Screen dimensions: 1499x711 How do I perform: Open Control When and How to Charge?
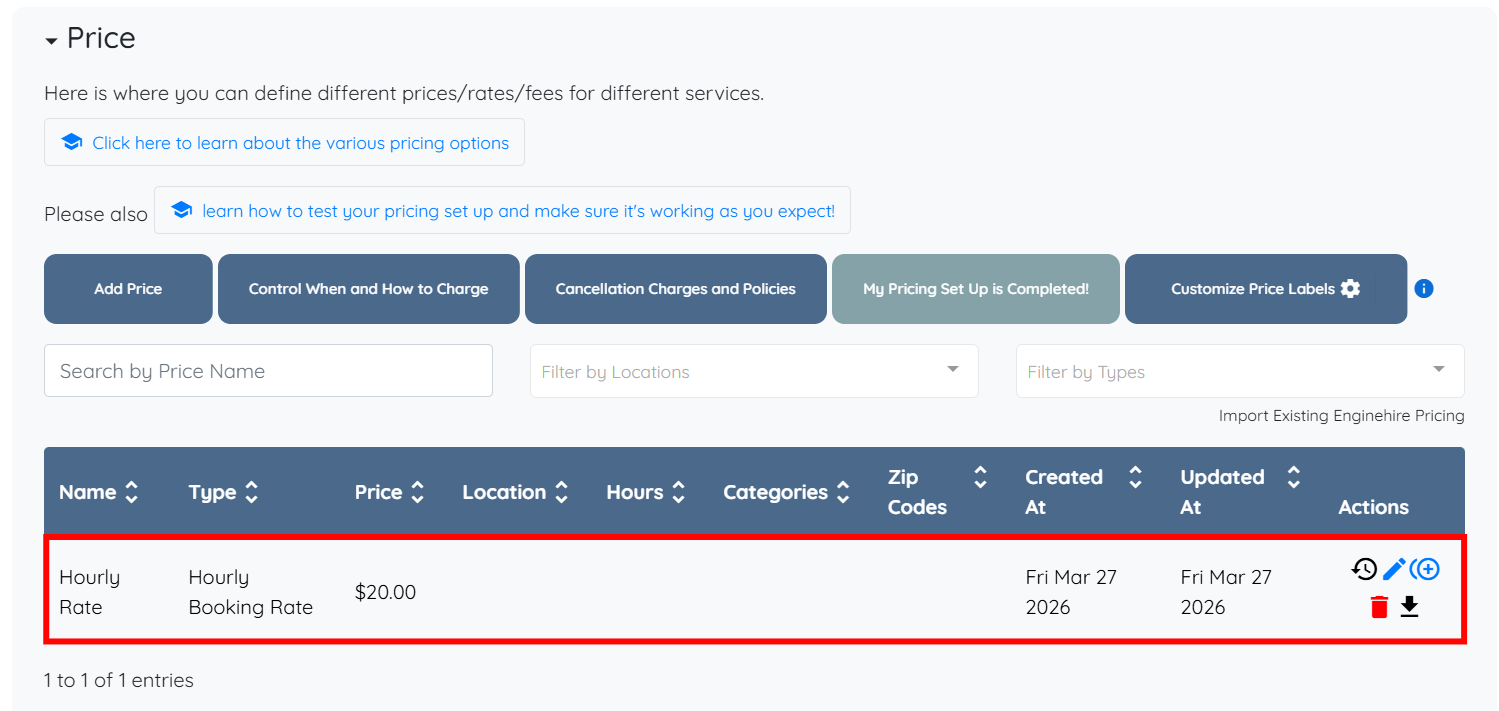(368, 289)
